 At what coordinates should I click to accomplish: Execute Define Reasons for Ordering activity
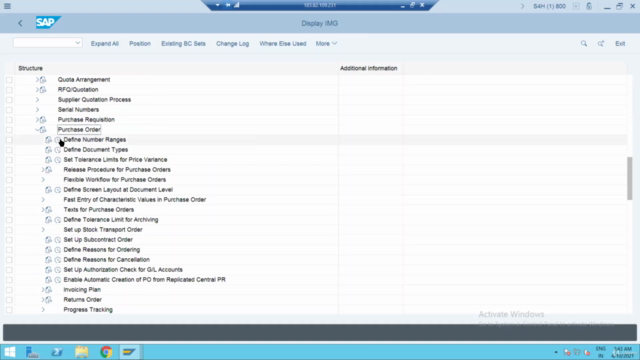[58, 250]
